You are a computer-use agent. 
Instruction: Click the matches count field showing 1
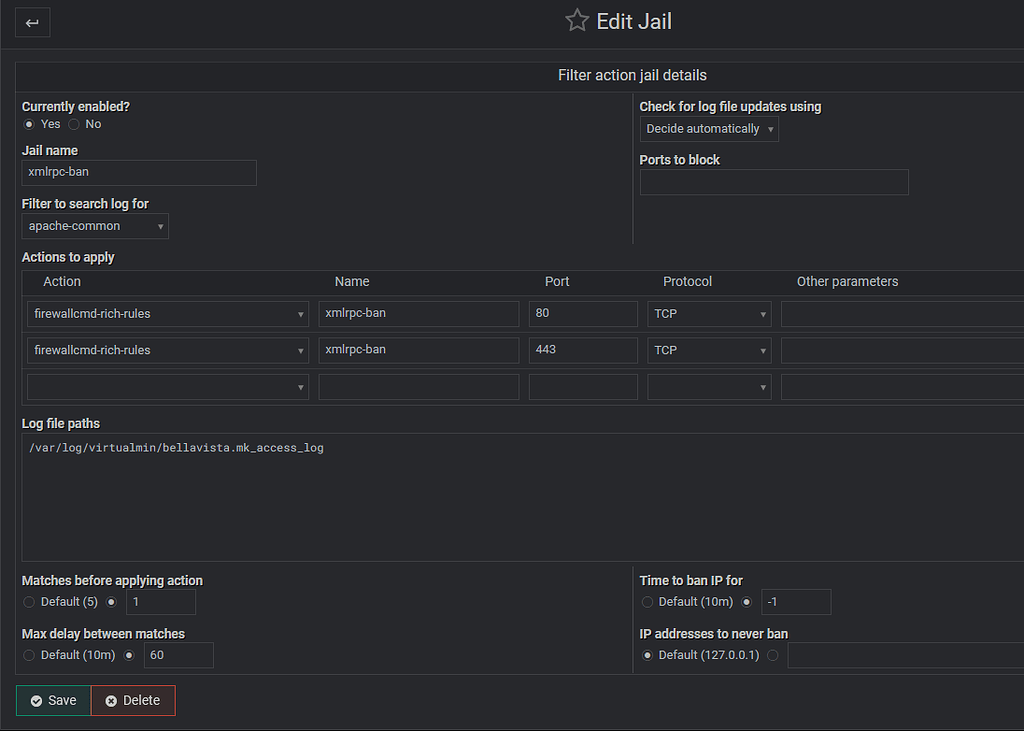click(x=161, y=602)
